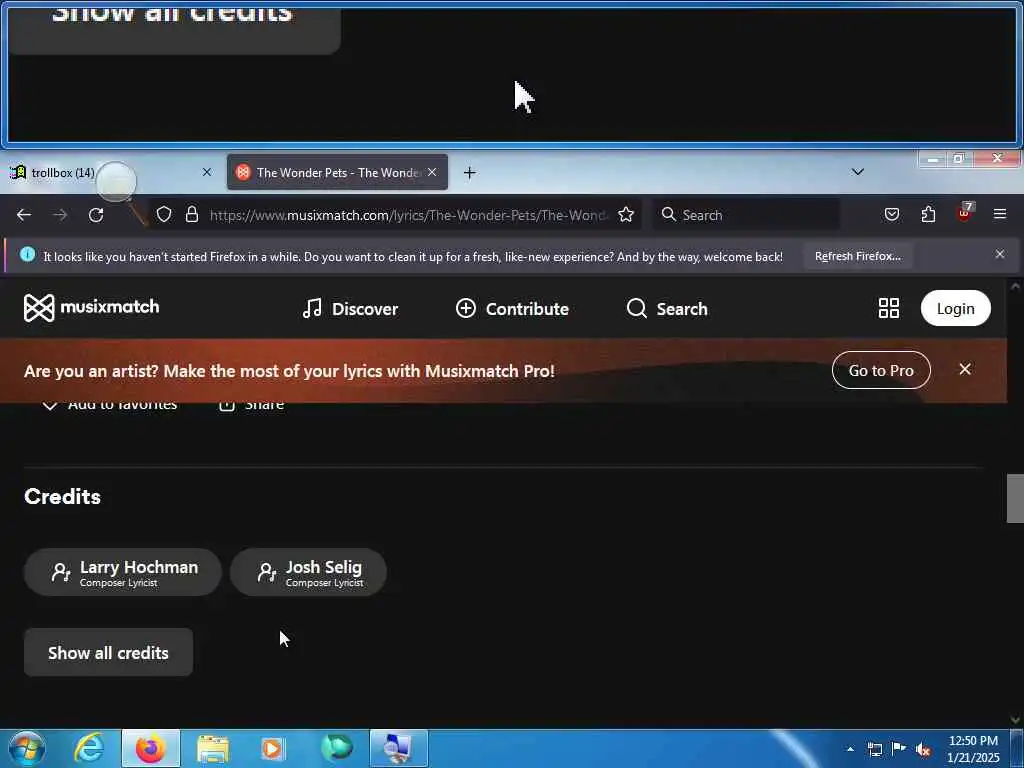This screenshot has width=1024, height=768.
Task: Close The Wonder Pets tab
Action: coord(432,172)
